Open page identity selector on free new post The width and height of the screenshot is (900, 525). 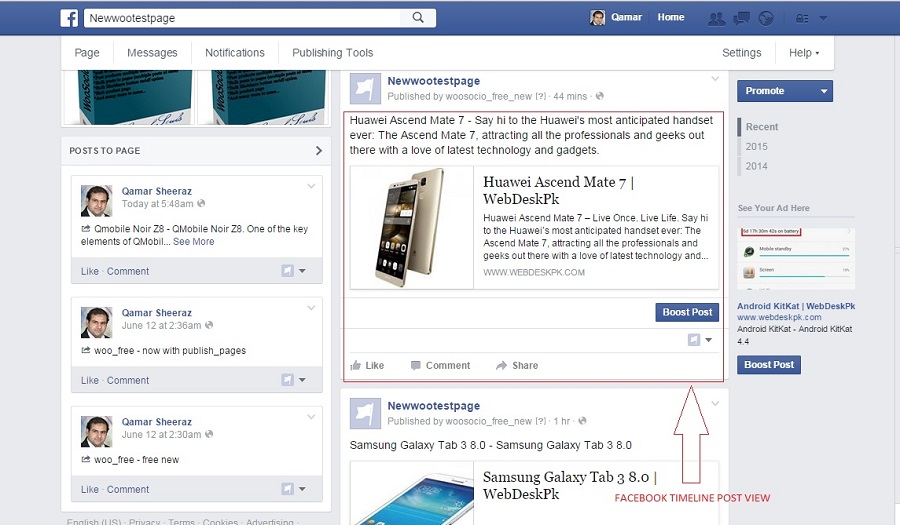click(x=293, y=489)
